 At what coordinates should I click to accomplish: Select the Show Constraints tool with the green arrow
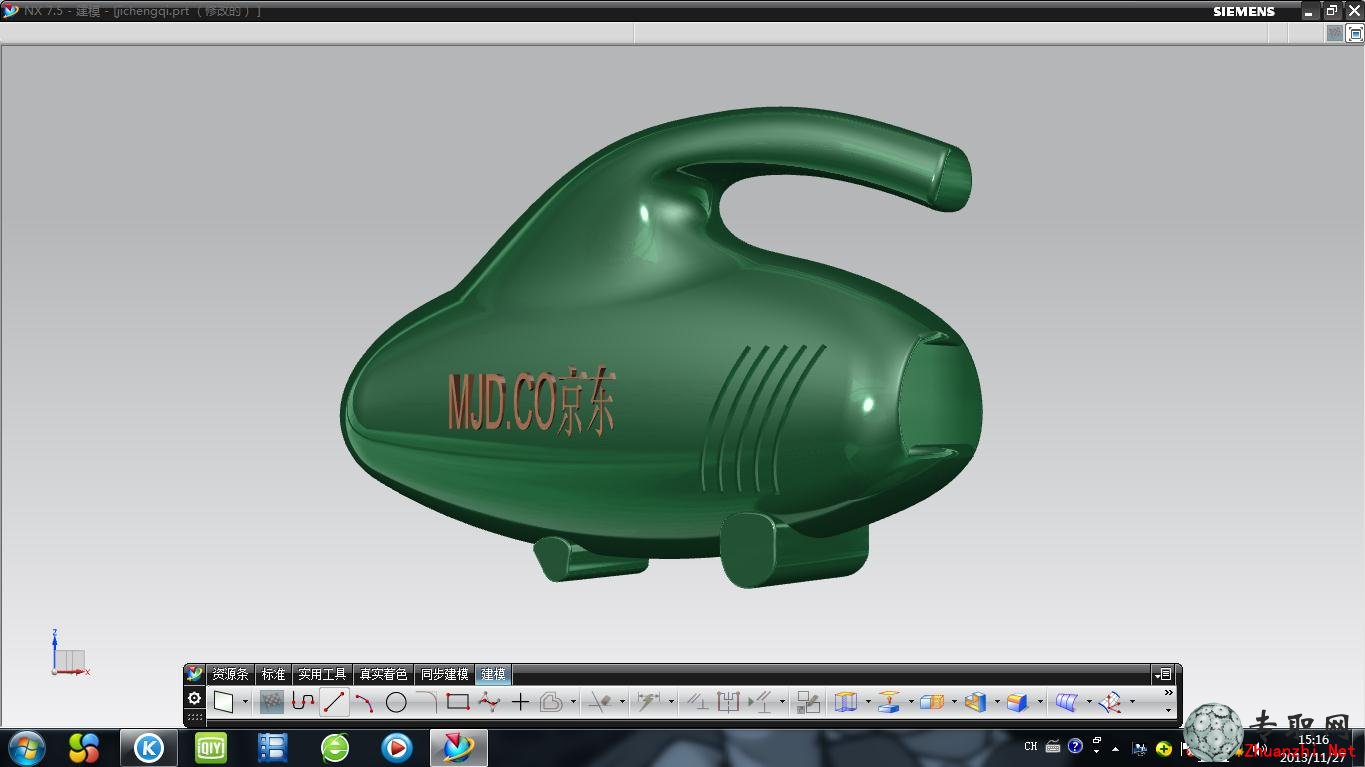(x=760, y=702)
